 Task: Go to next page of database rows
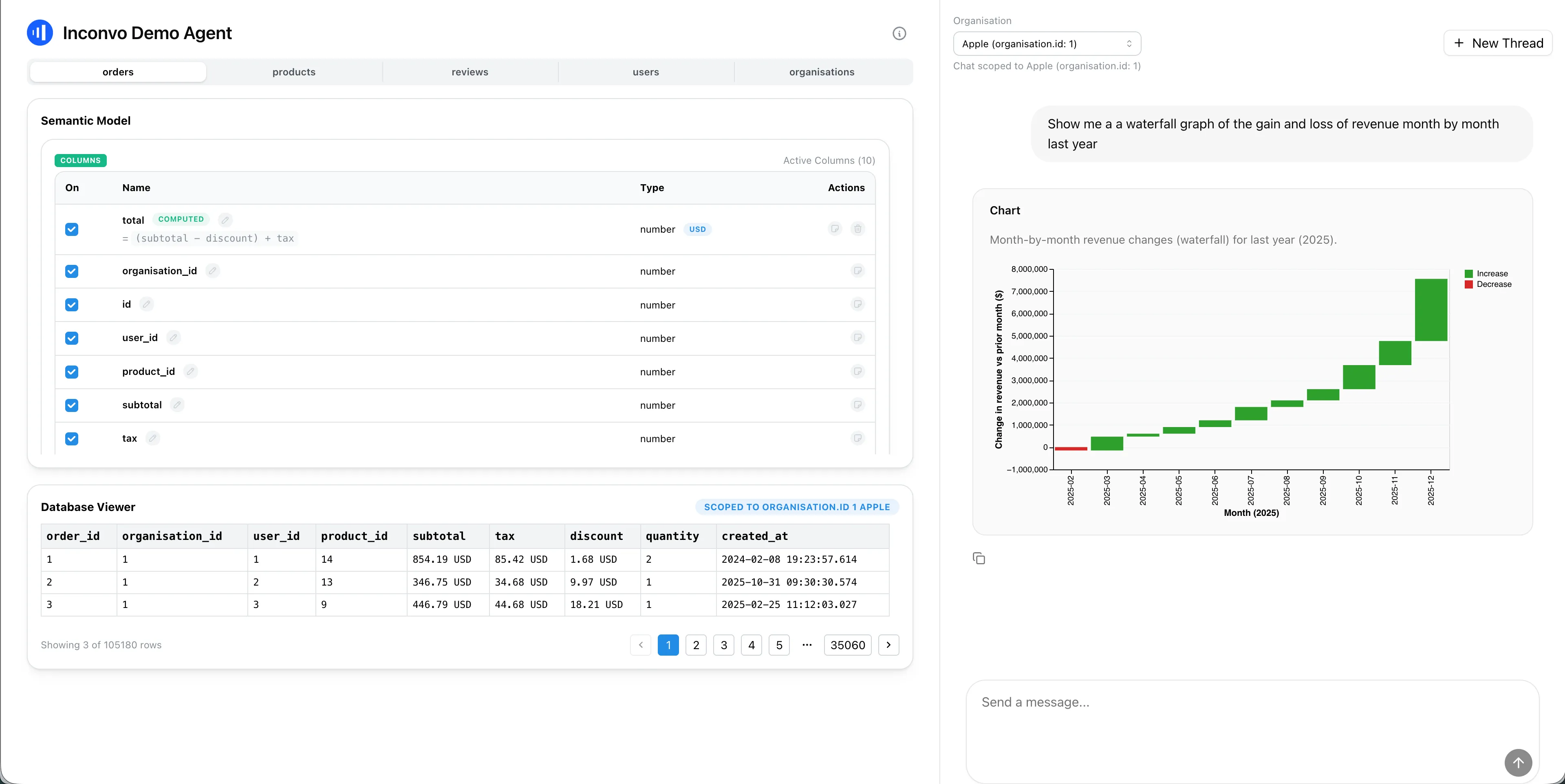coord(888,645)
